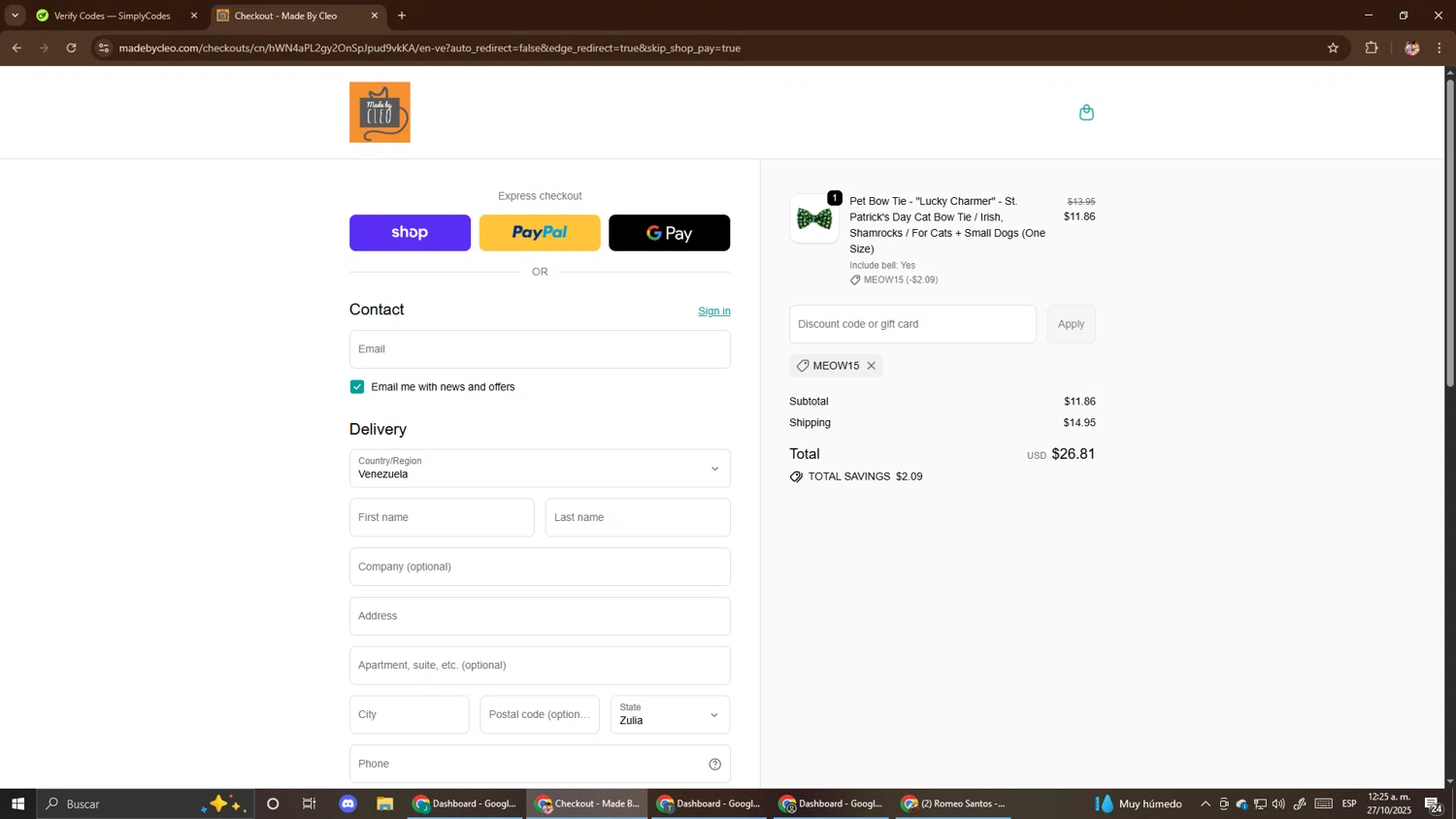
Task: Switch to the Checkout - Made By Cleo tab
Action: 297,16
